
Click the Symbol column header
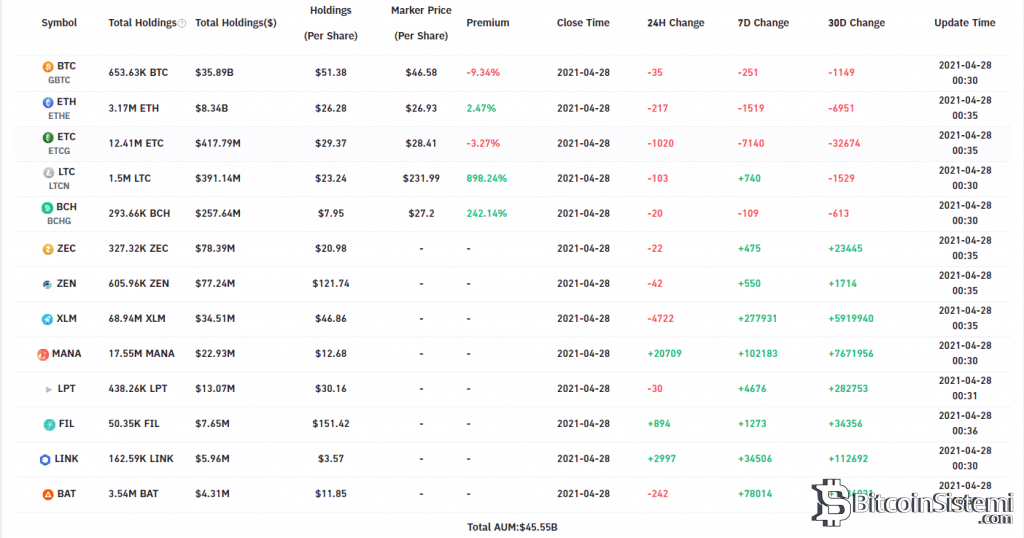click(x=59, y=23)
